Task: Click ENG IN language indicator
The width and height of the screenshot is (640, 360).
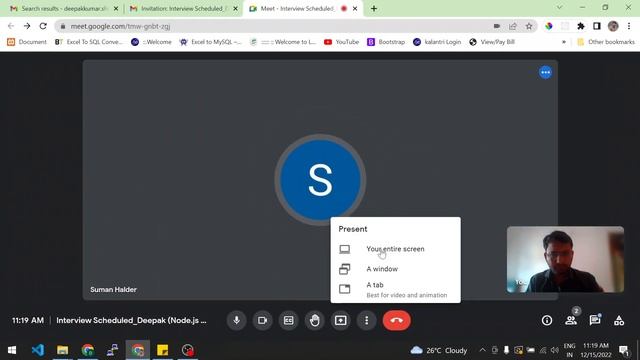Action: 569,350
